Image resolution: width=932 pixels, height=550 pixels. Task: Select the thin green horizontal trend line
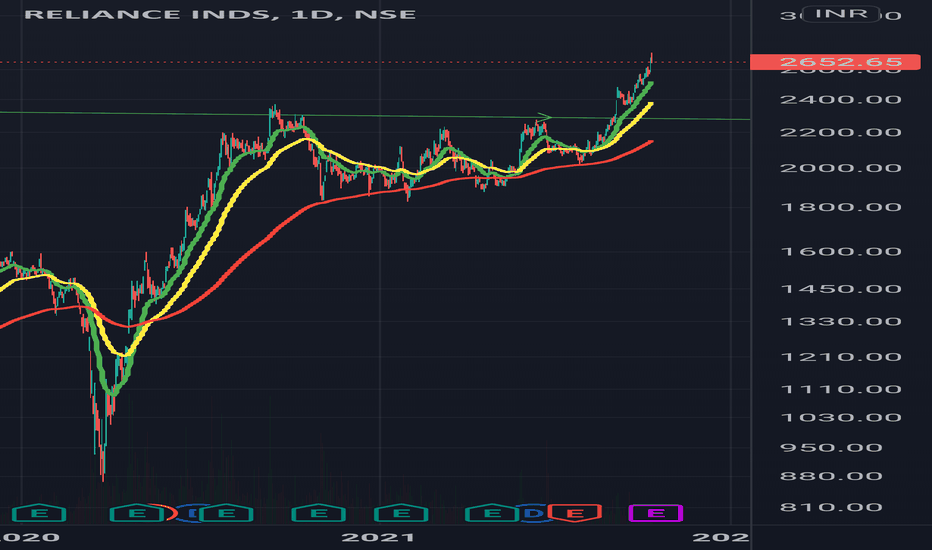tap(374, 116)
